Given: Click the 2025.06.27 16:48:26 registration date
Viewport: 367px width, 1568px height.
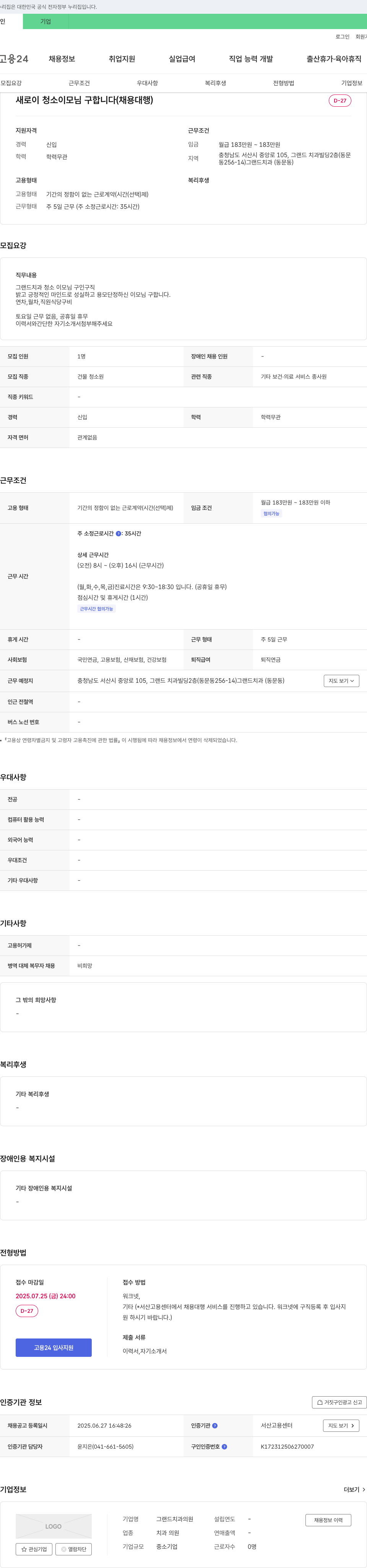Looking at the screenshot, I should coord(104,1426).
